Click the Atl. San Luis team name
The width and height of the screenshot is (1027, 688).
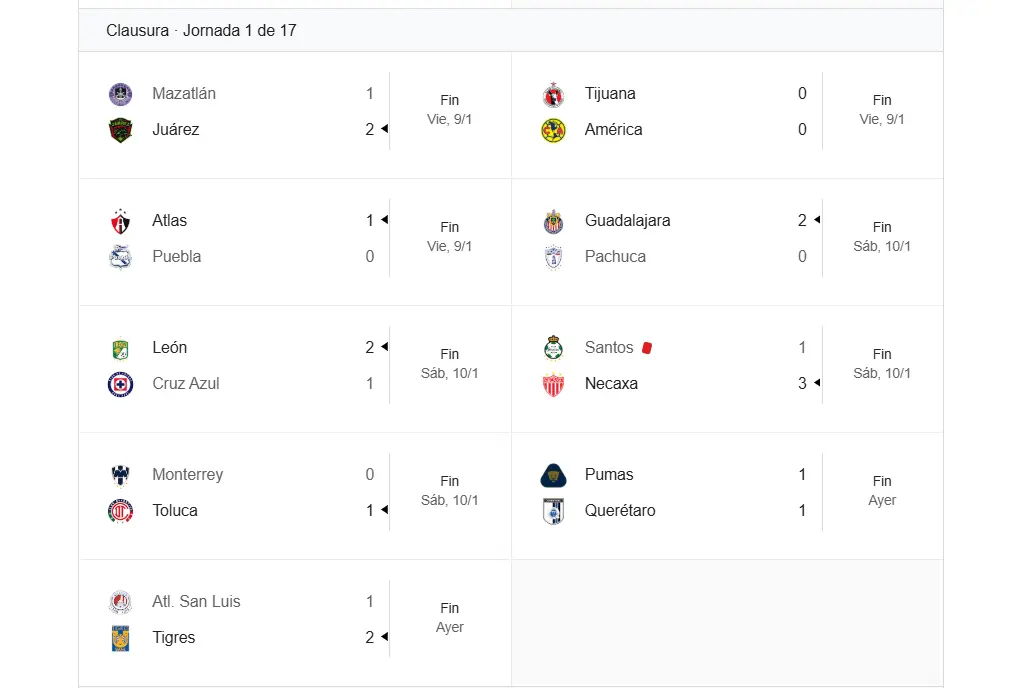[x=196, y=602]
